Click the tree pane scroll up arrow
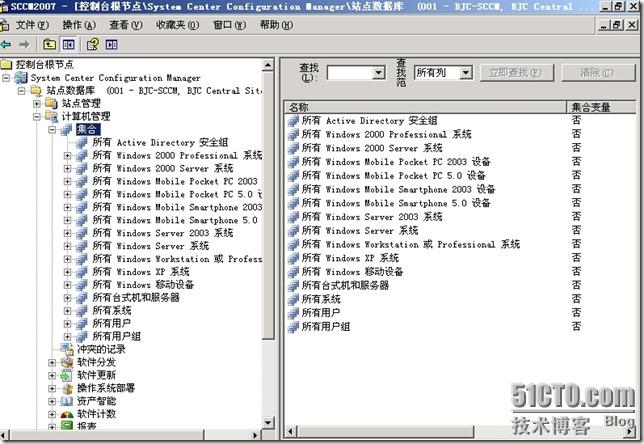Viewport: 644px width, 444px height. click(268, 65)
